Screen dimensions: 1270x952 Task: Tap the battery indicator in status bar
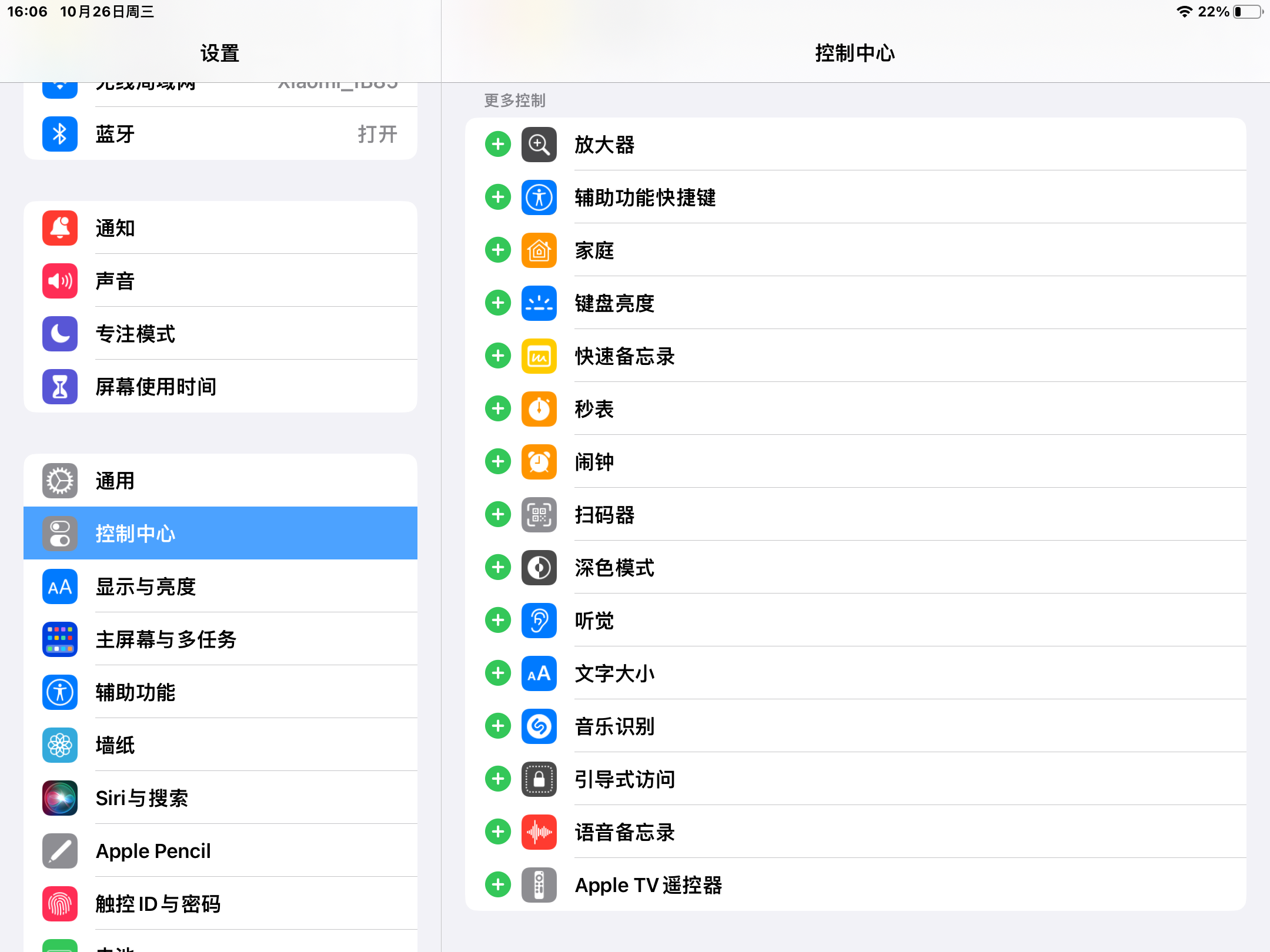[x=1248, y=12]
